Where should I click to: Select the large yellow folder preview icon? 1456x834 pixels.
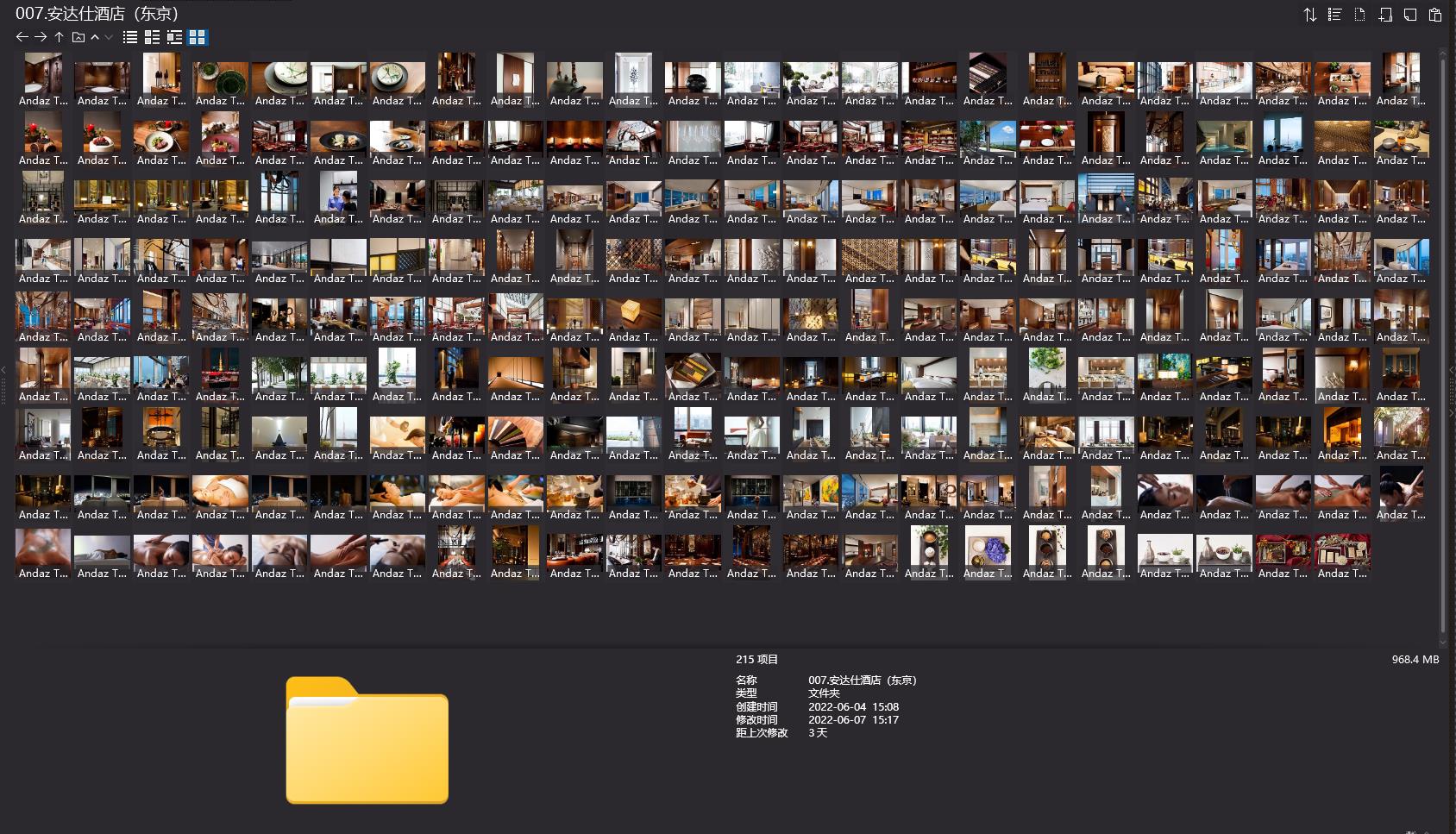point(367,740)
